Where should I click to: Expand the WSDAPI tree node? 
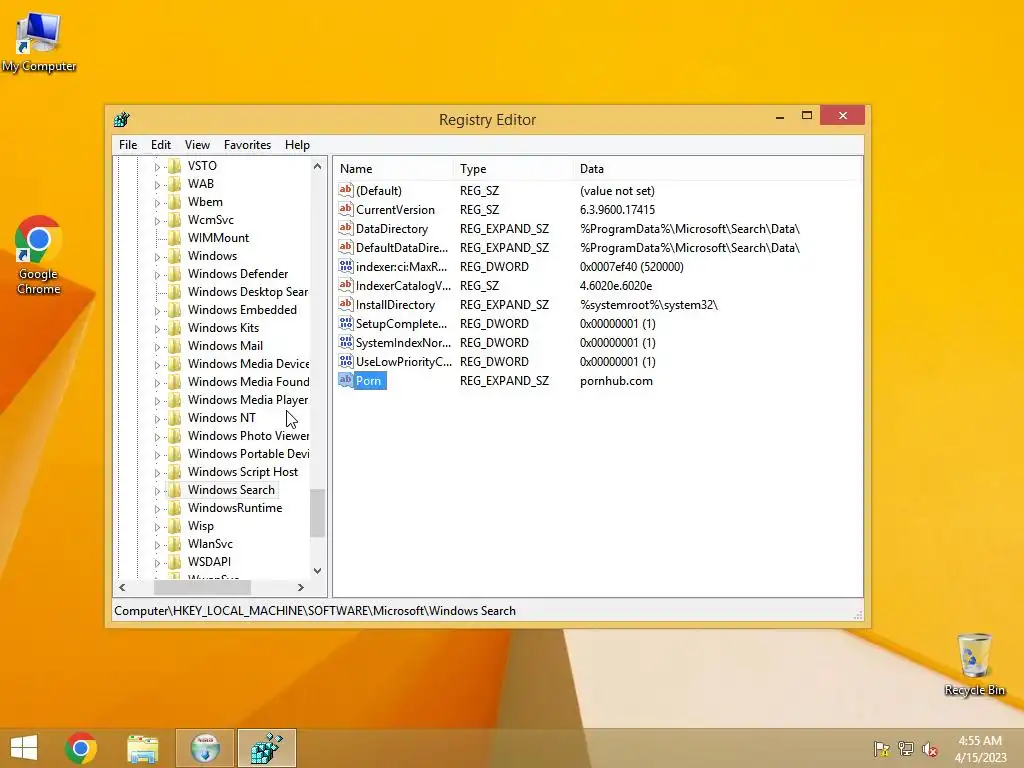click(x=157, y=563)
